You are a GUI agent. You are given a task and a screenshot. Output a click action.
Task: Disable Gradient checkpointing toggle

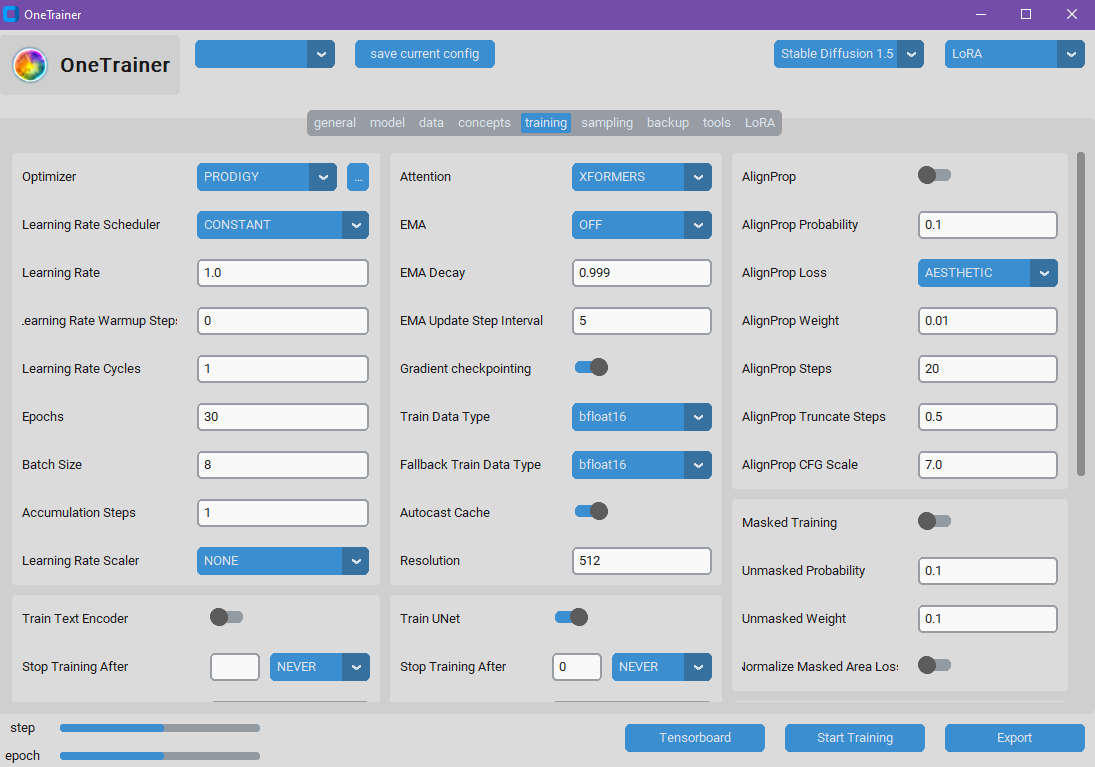click(591, 368)
